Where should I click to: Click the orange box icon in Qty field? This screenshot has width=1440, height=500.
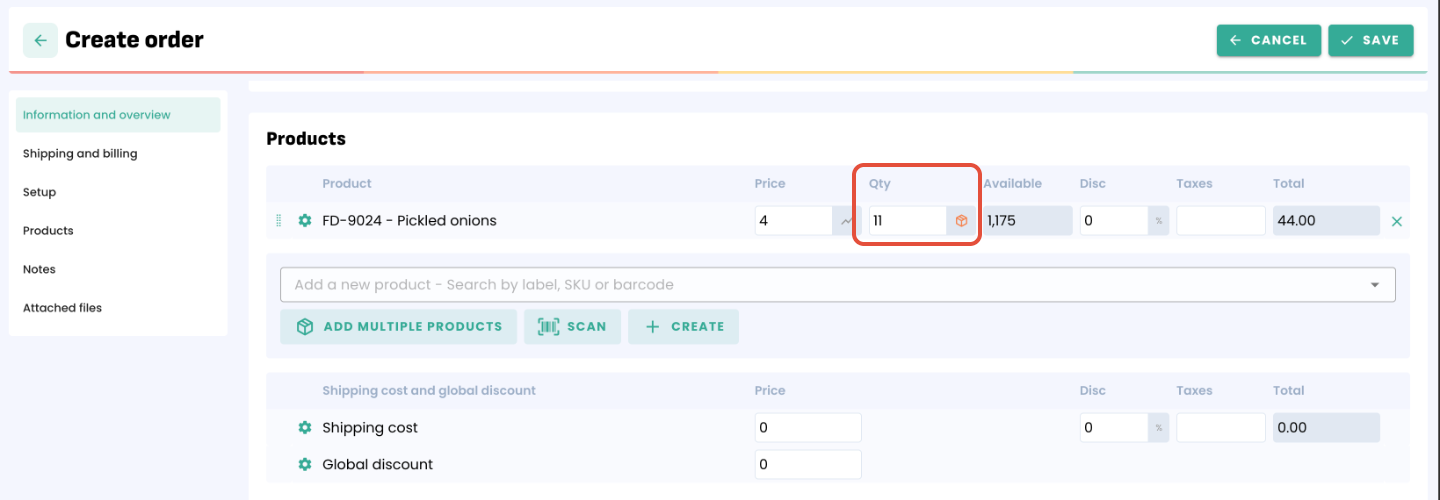(961, 221)
